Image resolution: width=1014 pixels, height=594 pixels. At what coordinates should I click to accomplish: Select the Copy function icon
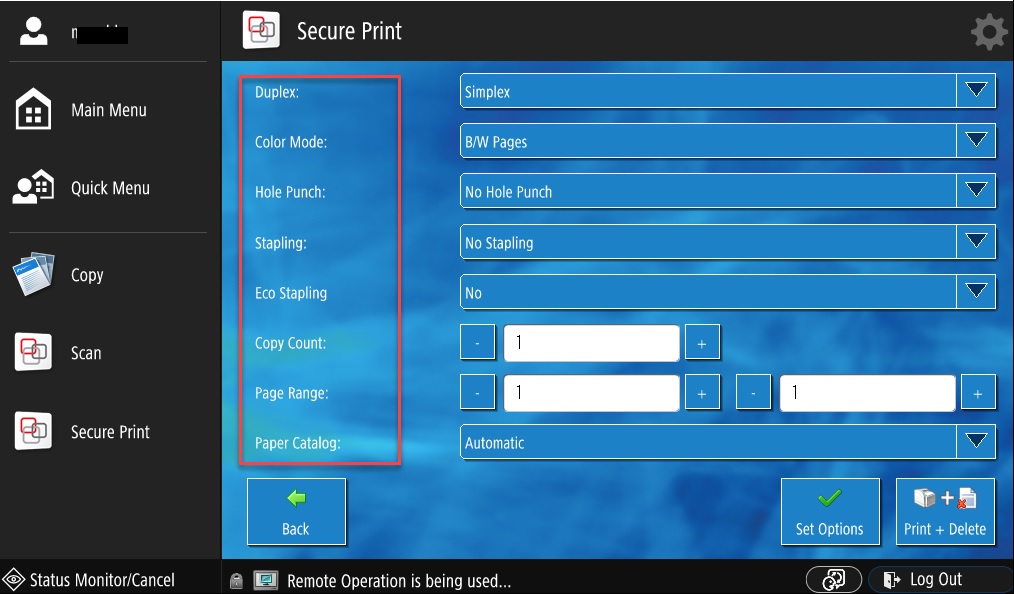(33, 275)
